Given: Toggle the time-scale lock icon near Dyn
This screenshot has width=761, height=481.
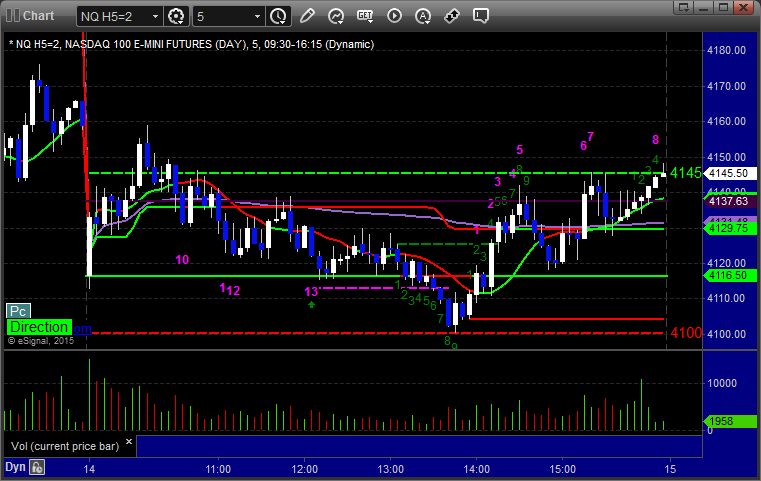Looking at the screenshot, I should (x=37, y=467).
